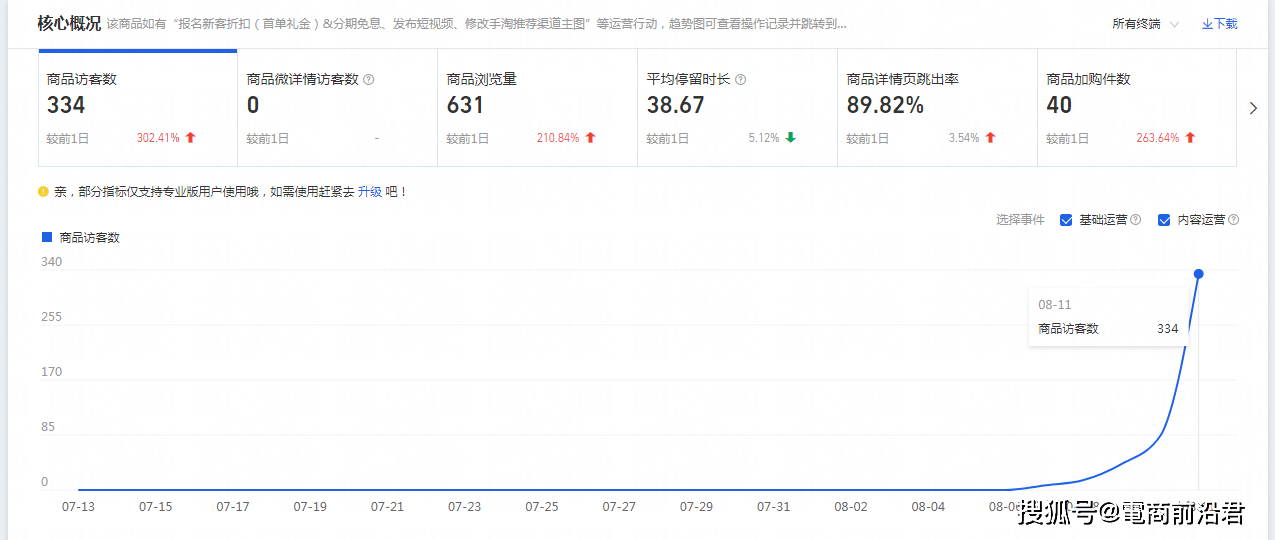Click green down arrow in 平均停留时长 card
The height and width of the screenshot is (540, 1275).
(790, 138)
